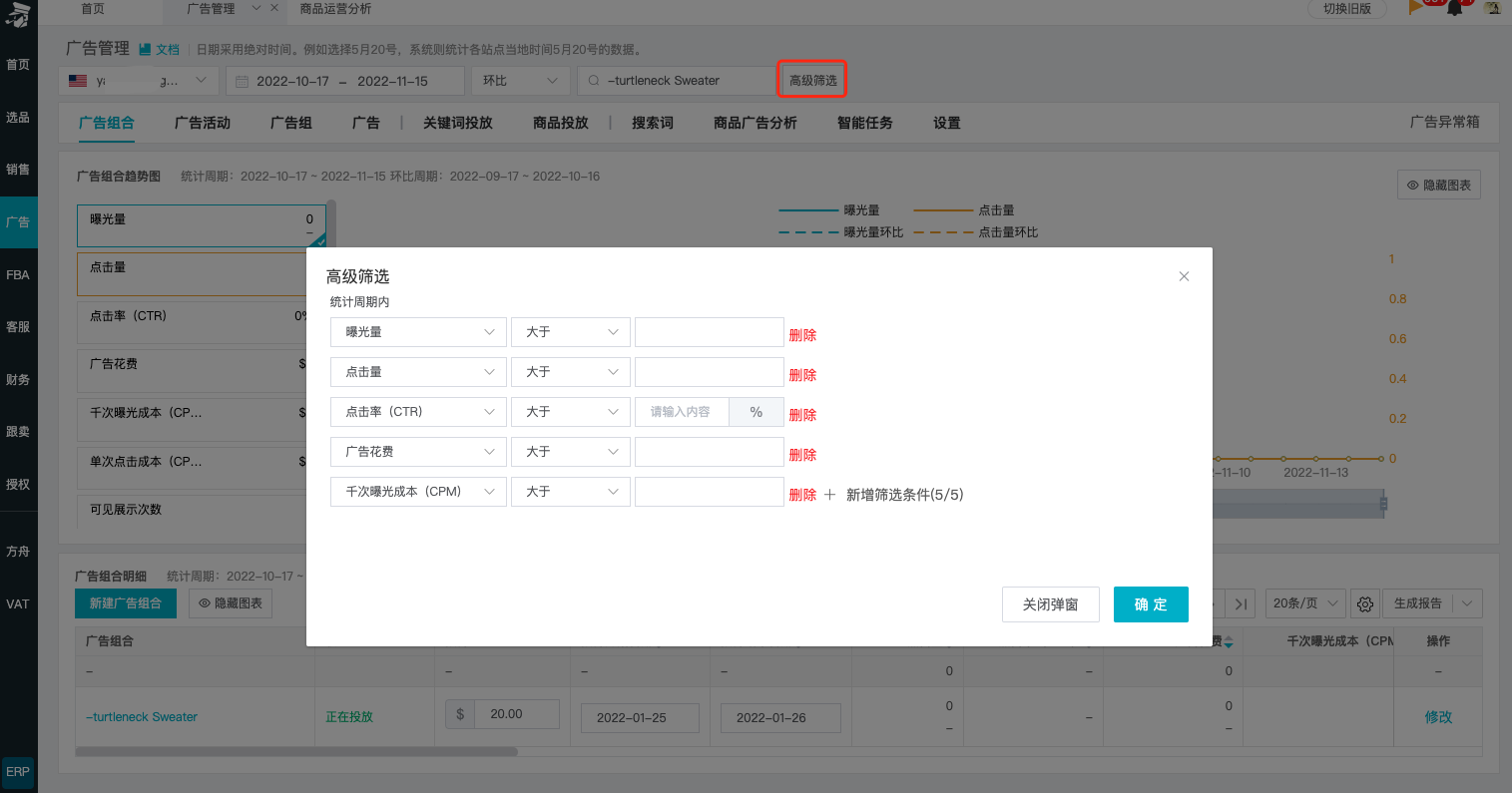Open the notification bell
Screen dimensions: 1512x793
1455,8
